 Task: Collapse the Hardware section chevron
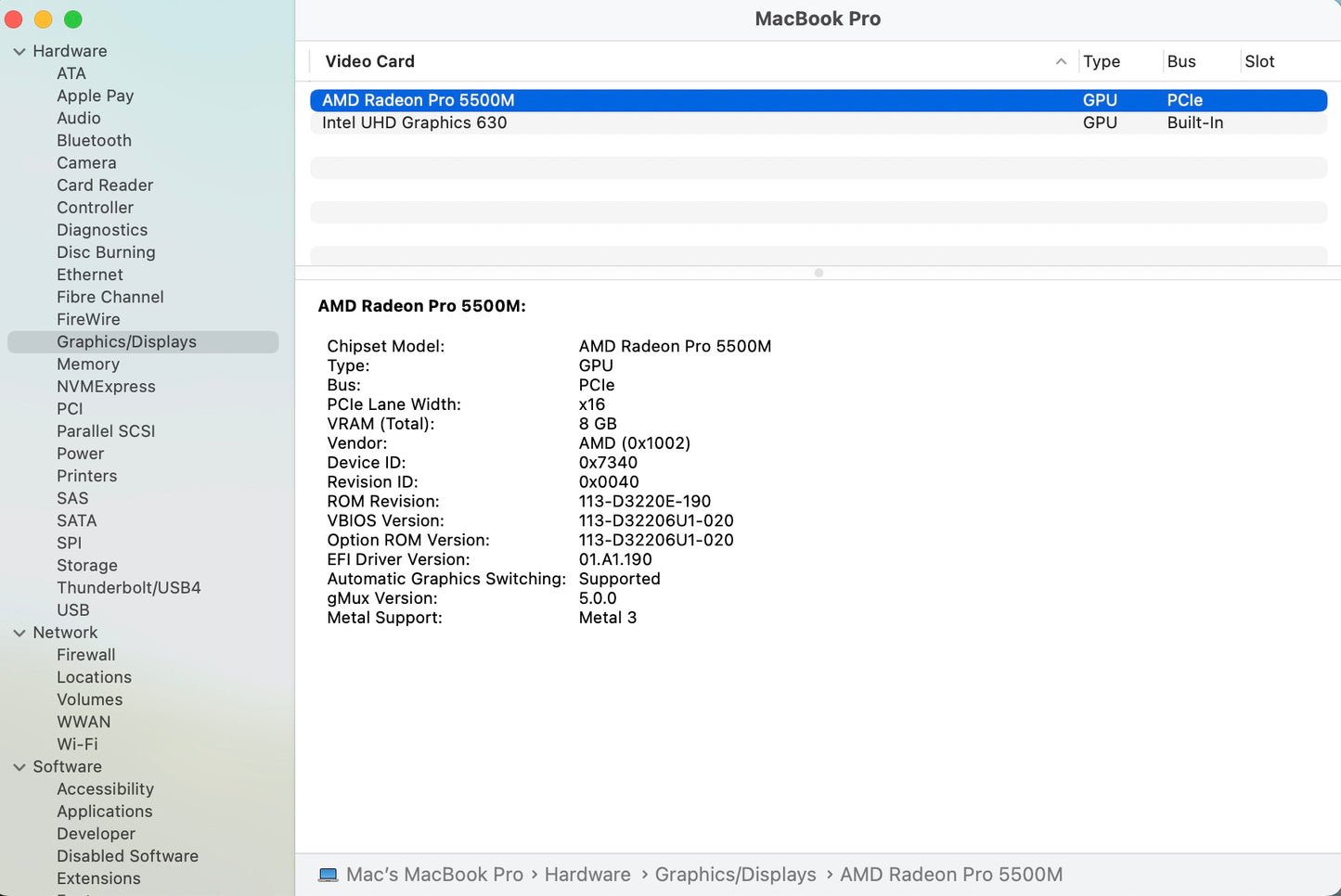(x=19, y=52)
